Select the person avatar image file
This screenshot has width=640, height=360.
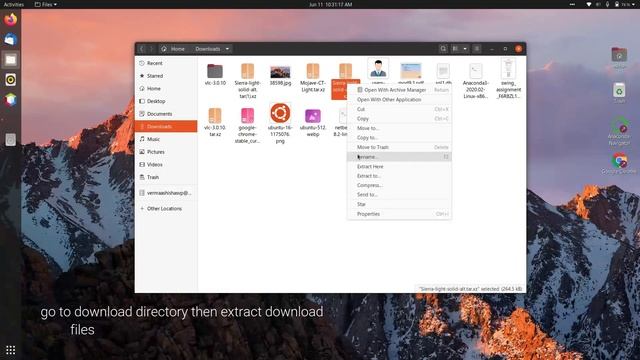point(378,68)
